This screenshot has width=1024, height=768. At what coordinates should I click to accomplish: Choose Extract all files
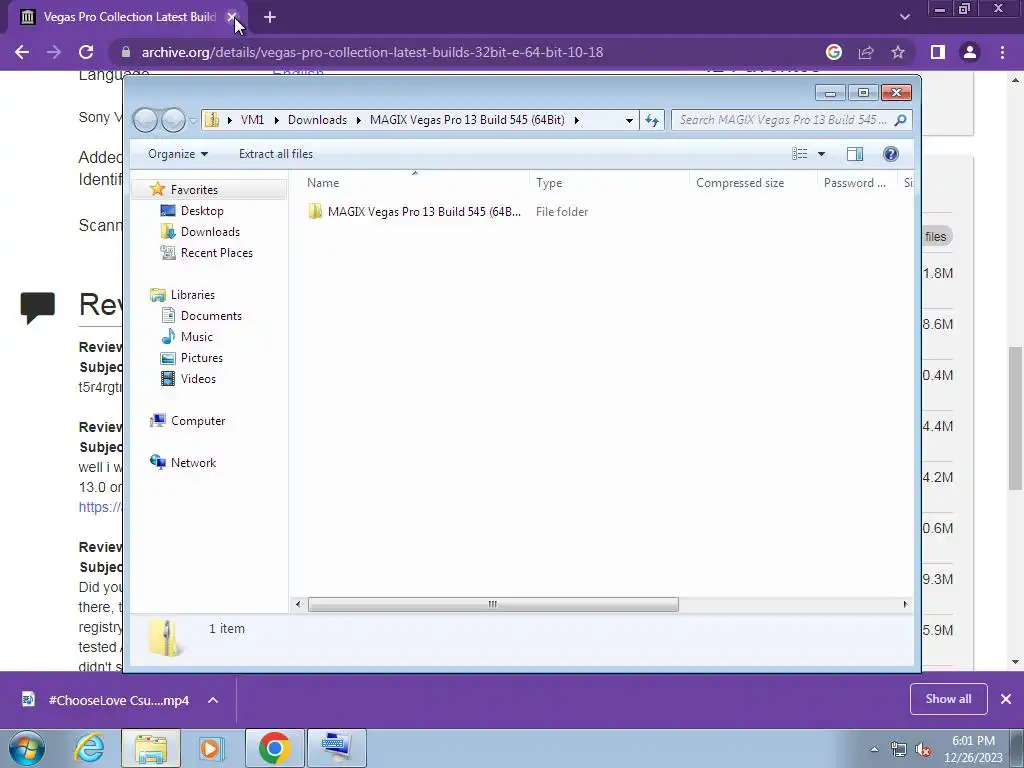(x=276, y=154)
